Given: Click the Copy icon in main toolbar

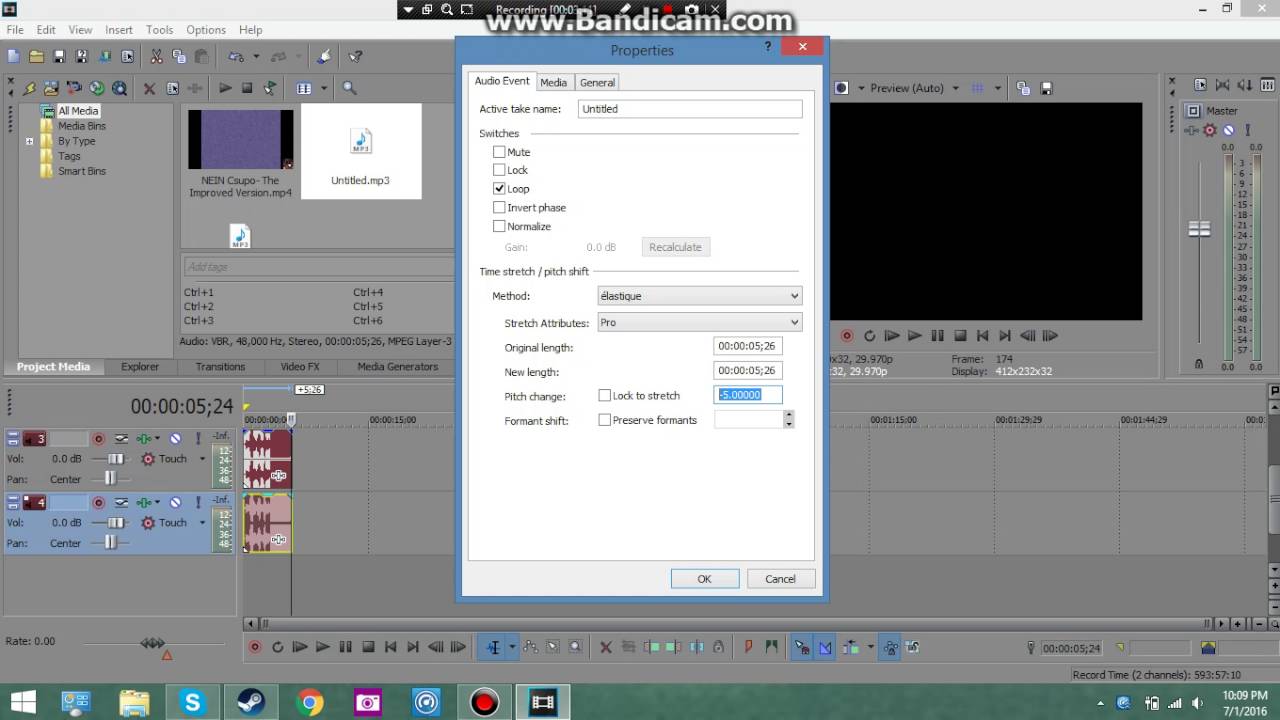Looking at the screenshot, I should click(x=179, y=57).
